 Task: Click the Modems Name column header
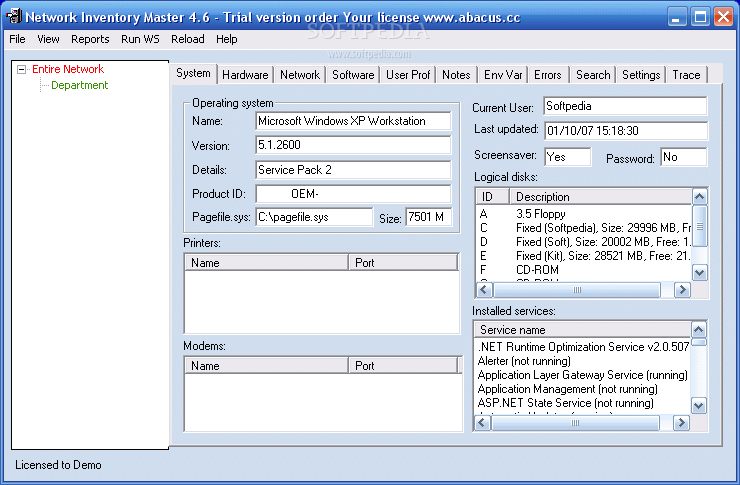point(266,366)
